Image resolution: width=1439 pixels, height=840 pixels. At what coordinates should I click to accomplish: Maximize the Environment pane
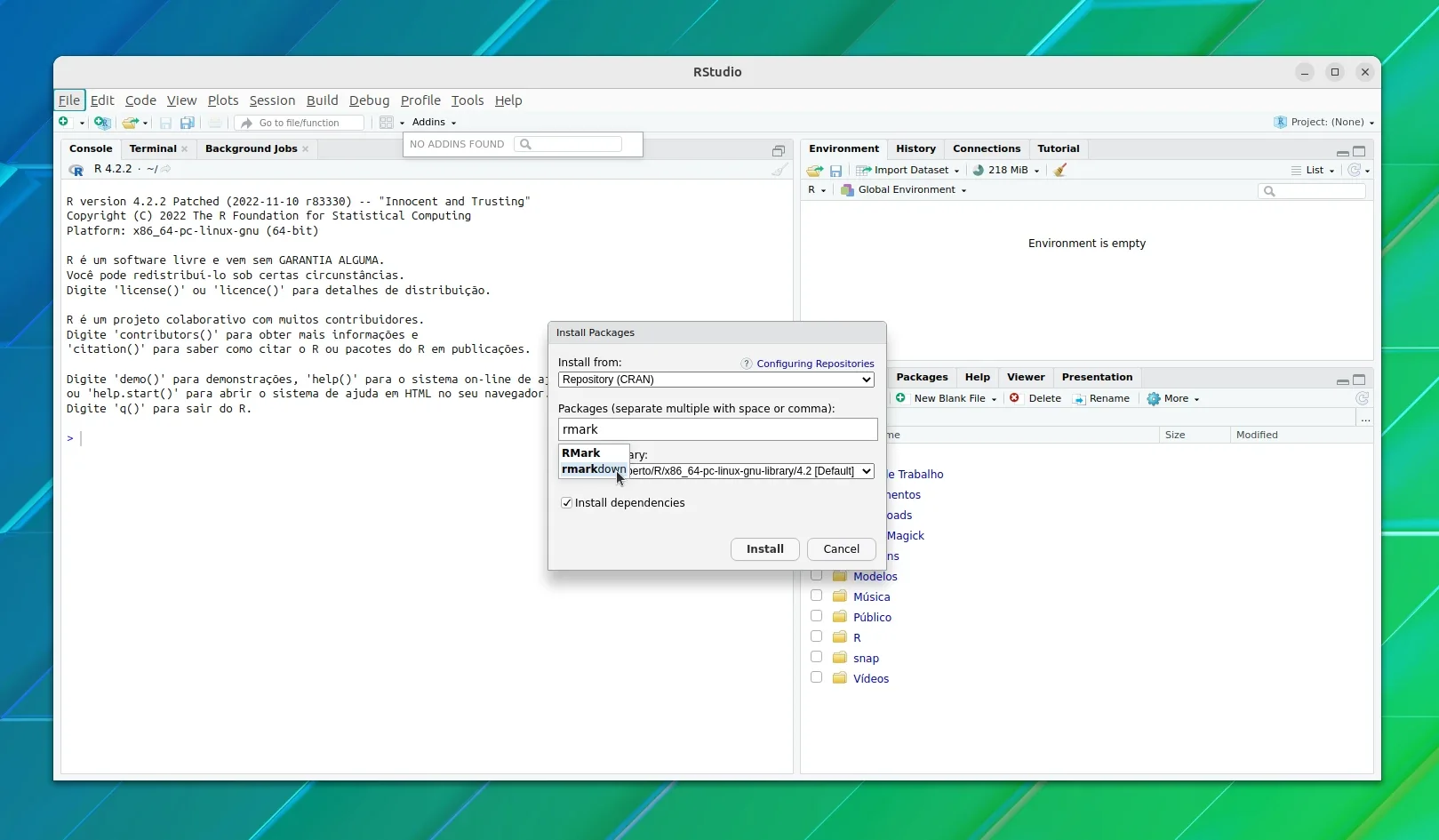point(1359,151)
